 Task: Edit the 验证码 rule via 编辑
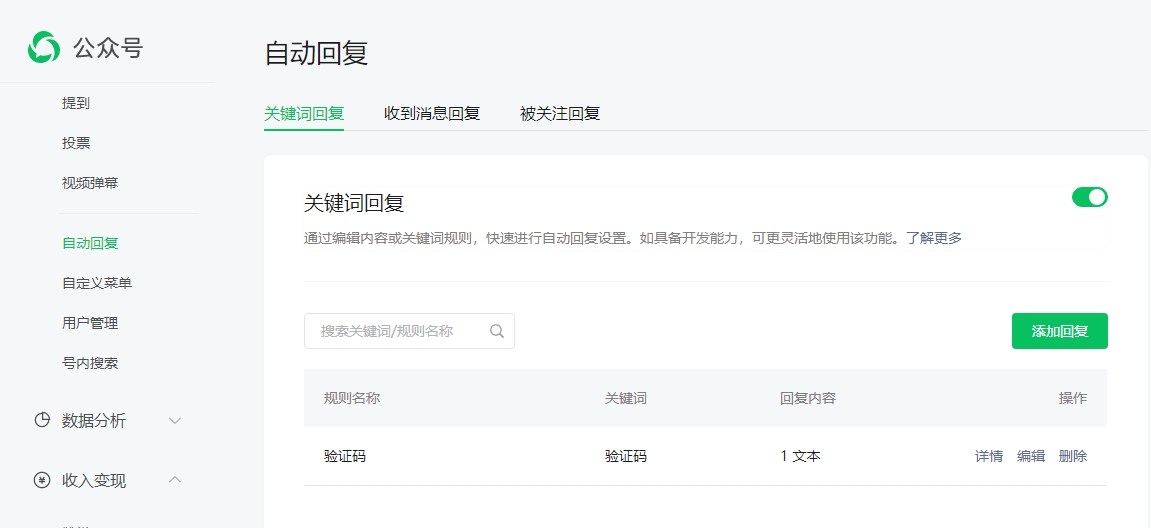tap(1031, 456)
